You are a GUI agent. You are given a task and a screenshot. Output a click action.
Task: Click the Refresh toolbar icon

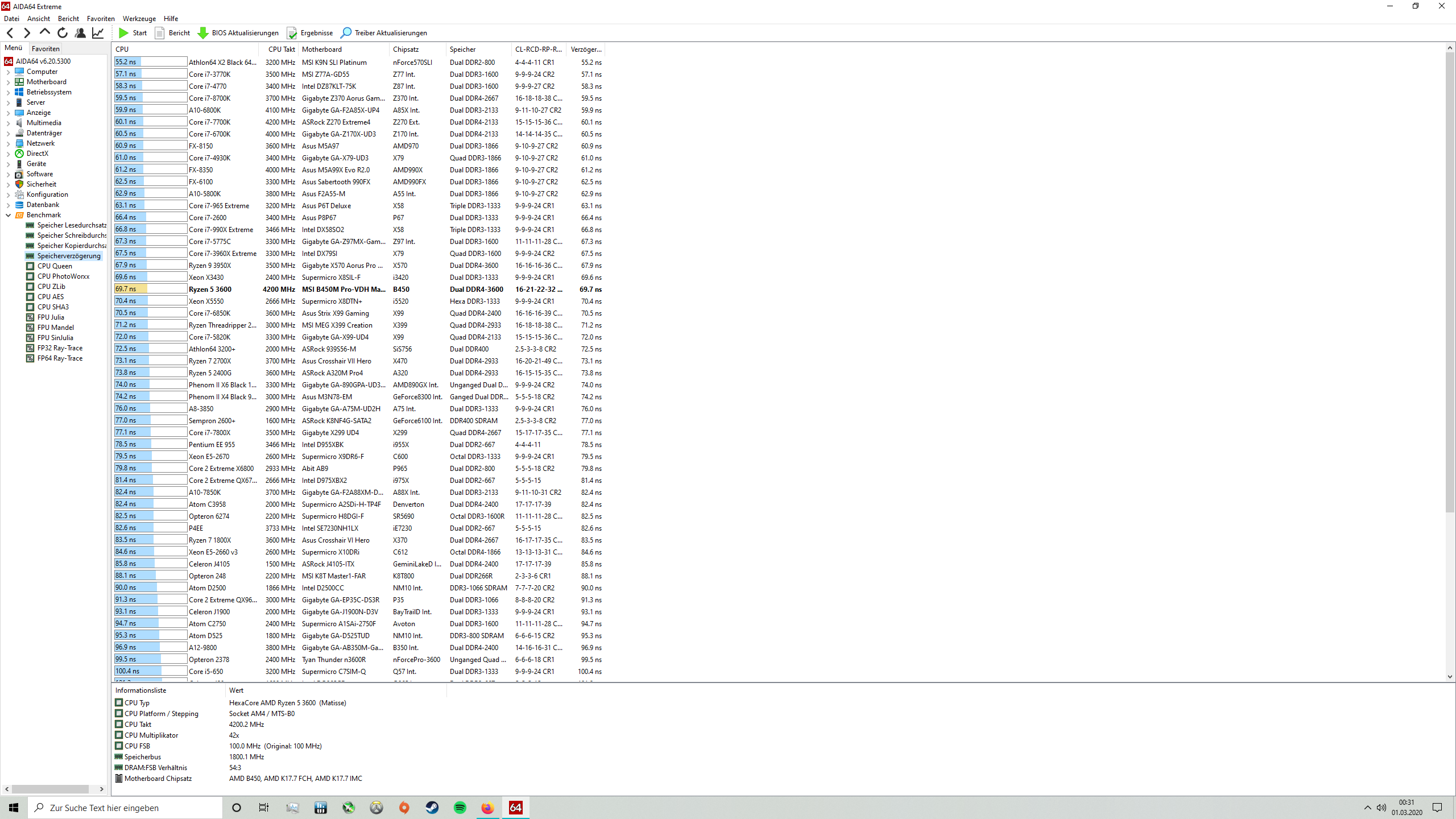click(x=63, y=33)
